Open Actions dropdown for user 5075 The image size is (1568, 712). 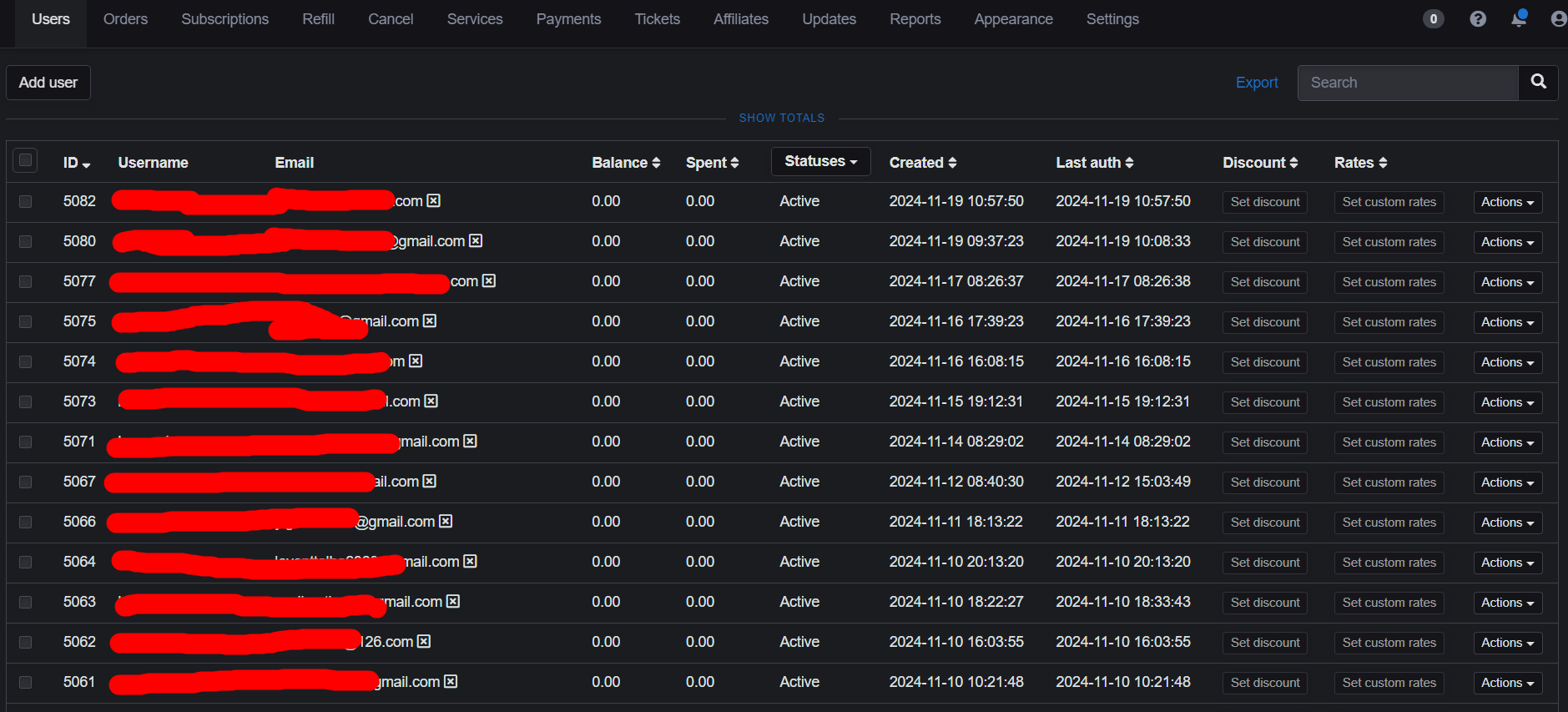1507,322
